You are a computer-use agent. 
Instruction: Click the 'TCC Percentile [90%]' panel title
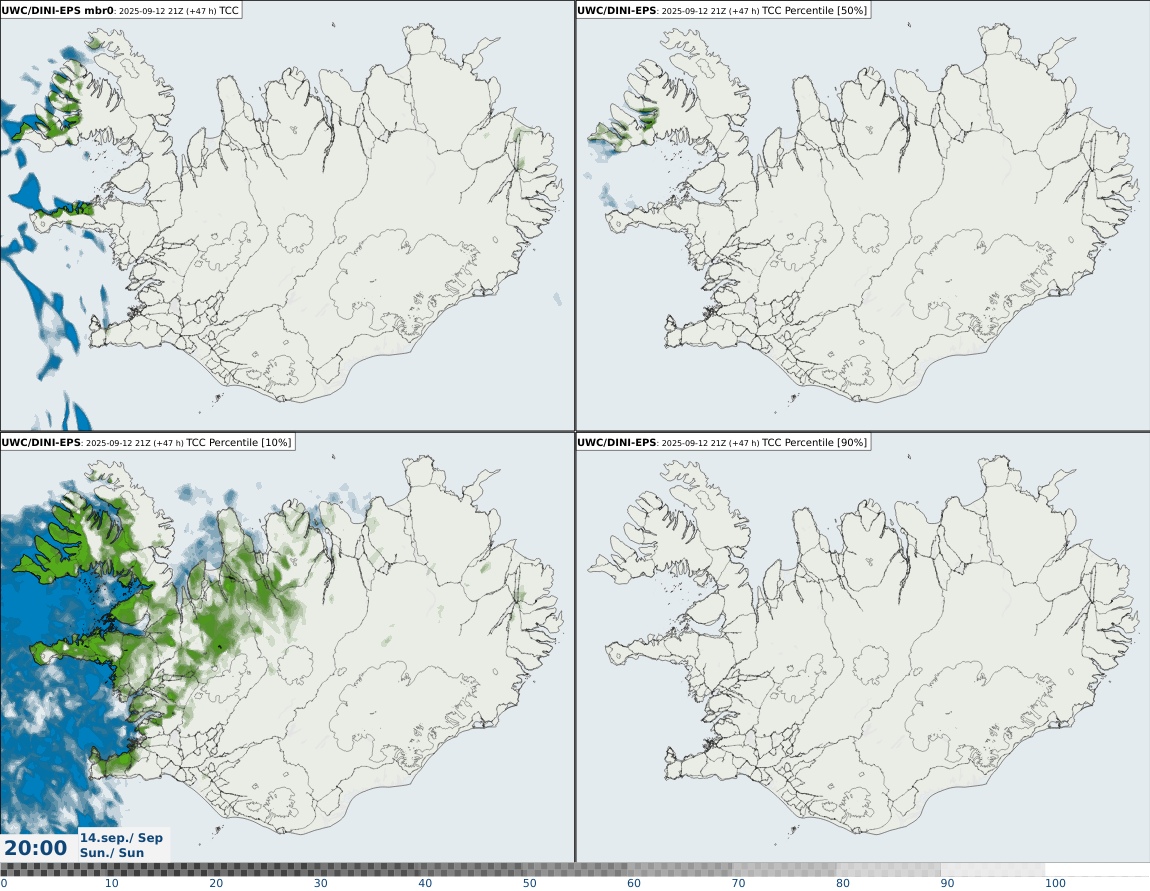pos(723,442)
